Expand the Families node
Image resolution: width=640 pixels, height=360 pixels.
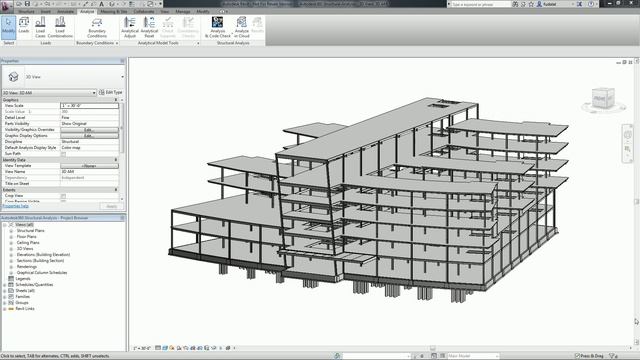coord(4,297)
